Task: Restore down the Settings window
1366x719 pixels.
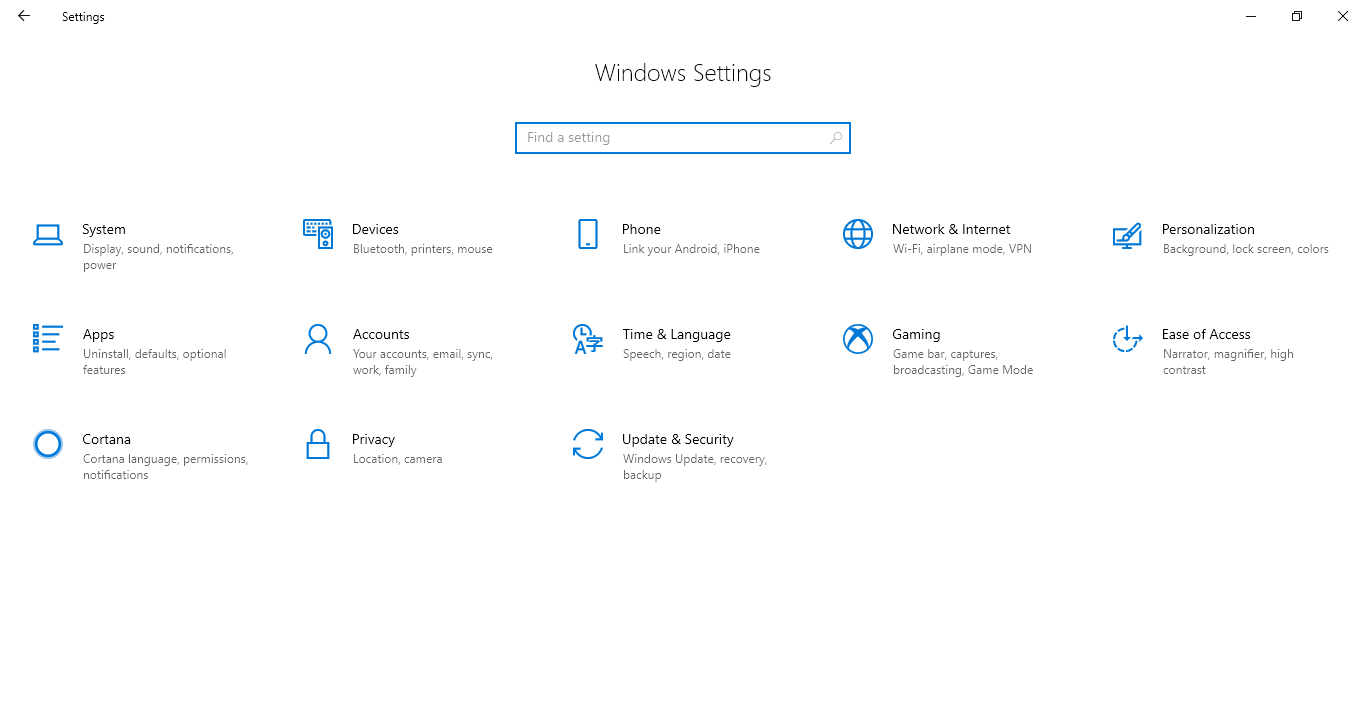Action: [1297, 16]
